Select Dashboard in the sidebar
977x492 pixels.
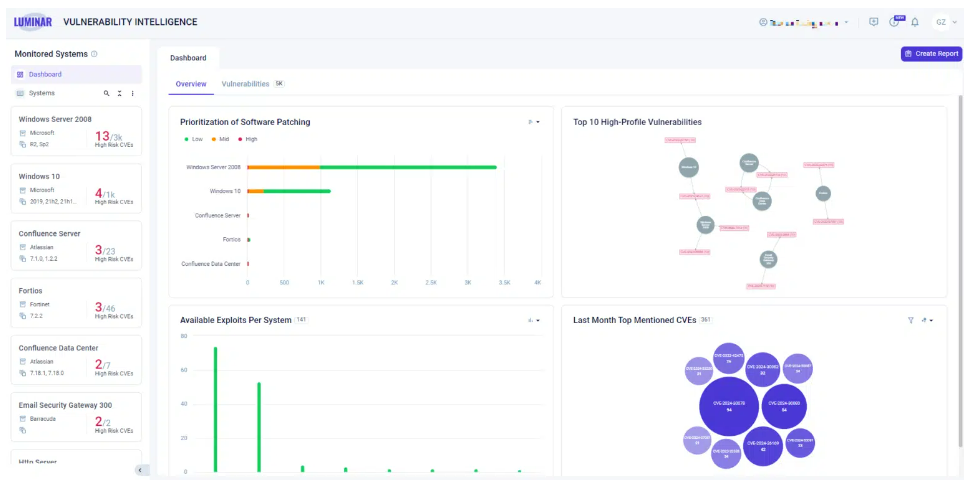coord(77,74)
